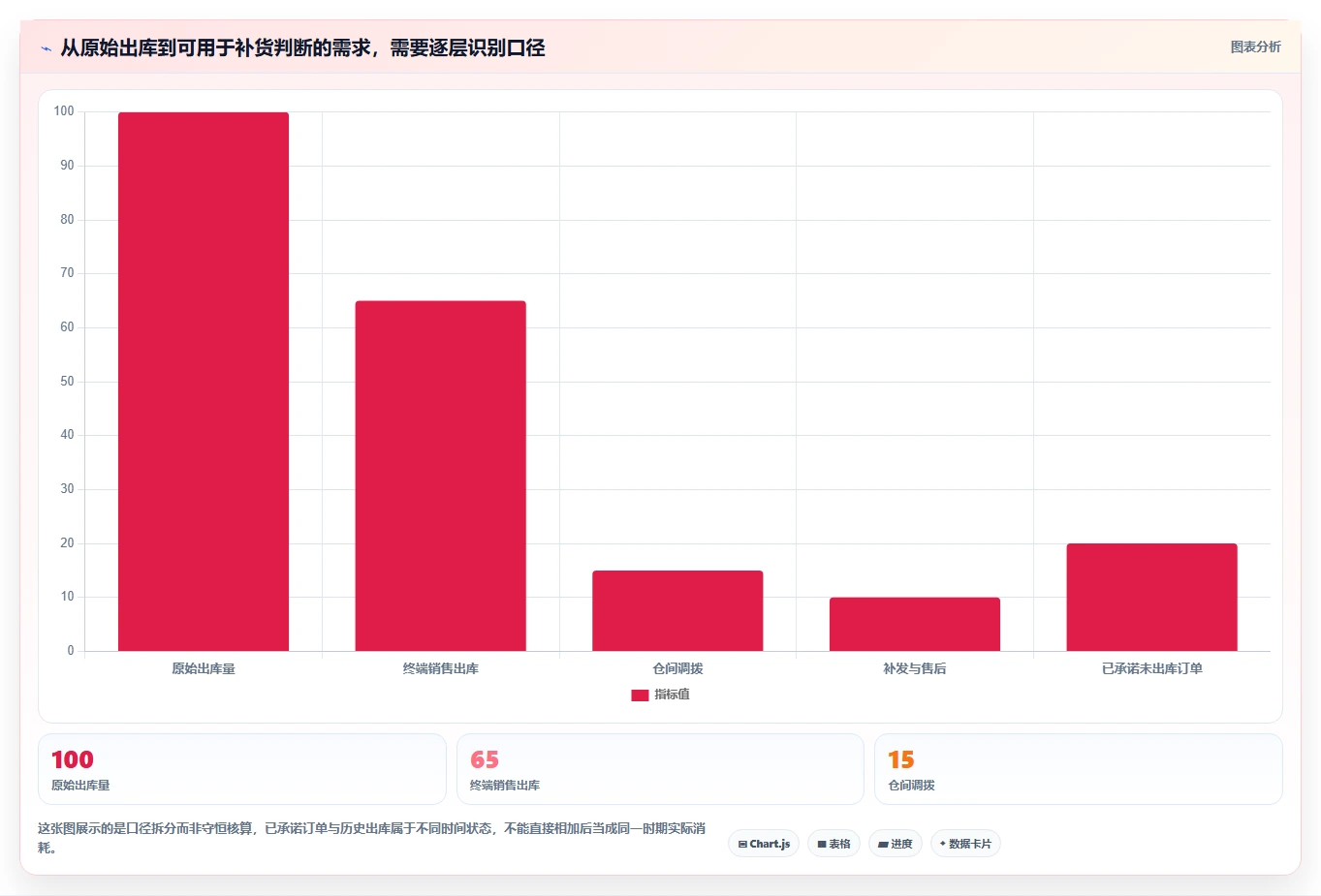Toggle the 指标值 legend color swatch

(640, 695)
